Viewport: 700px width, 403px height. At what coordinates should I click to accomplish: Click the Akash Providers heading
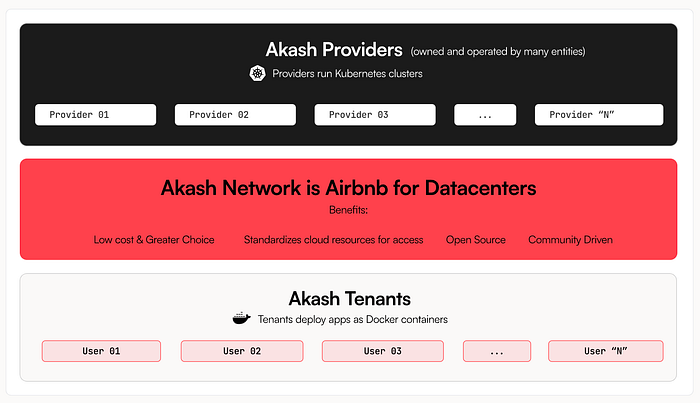tap(334, 49)
